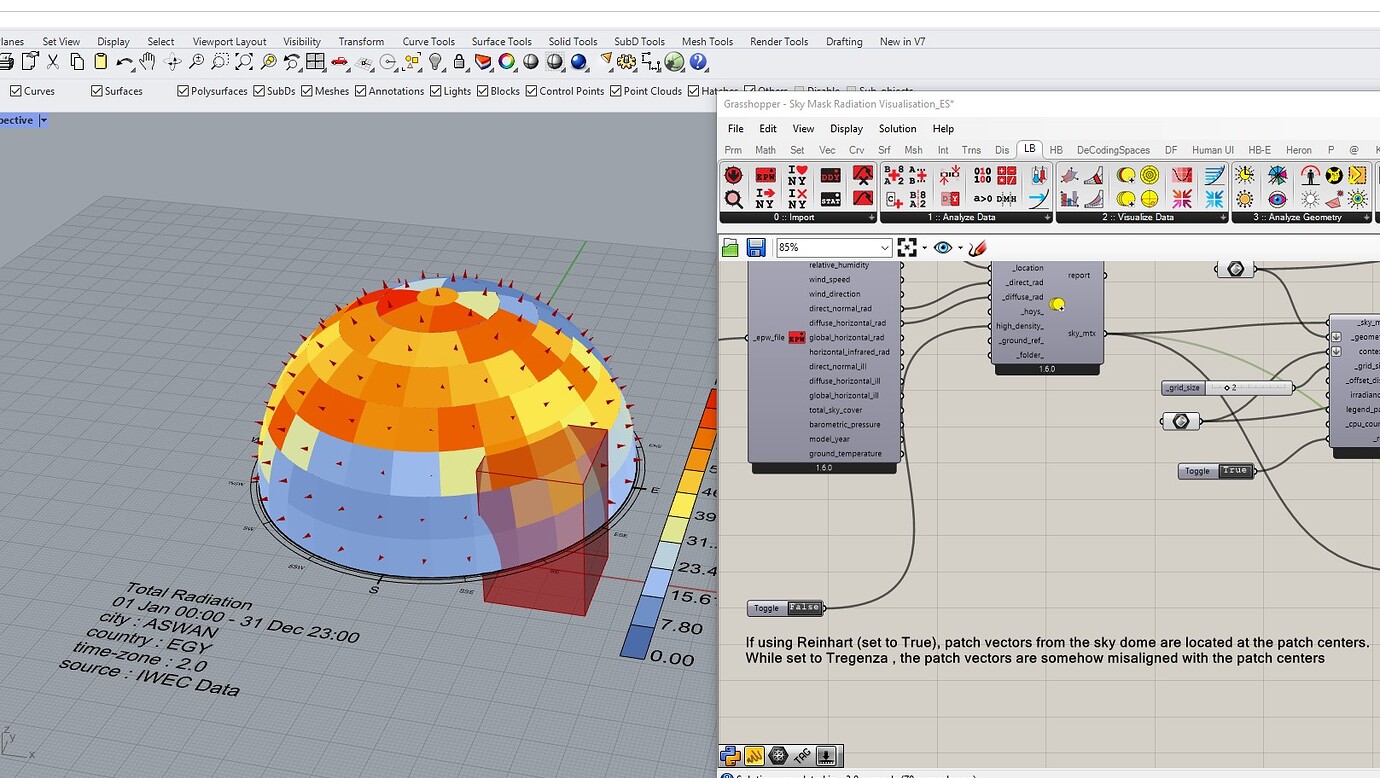Select the Import EPW icon in Ladybug toolbar

(766, 177)
